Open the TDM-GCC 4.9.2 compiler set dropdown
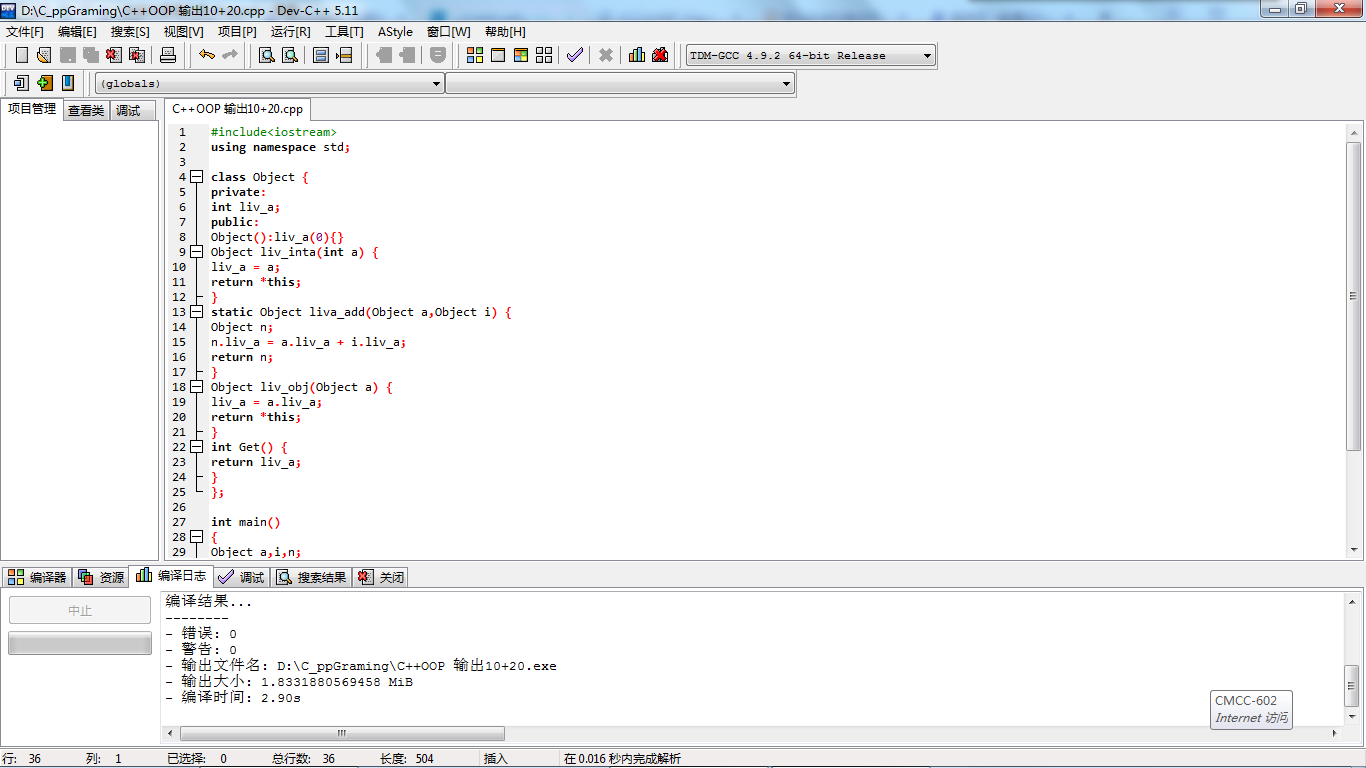The width and height of the screenshot is (1366, 768). [x=811, y=56]
